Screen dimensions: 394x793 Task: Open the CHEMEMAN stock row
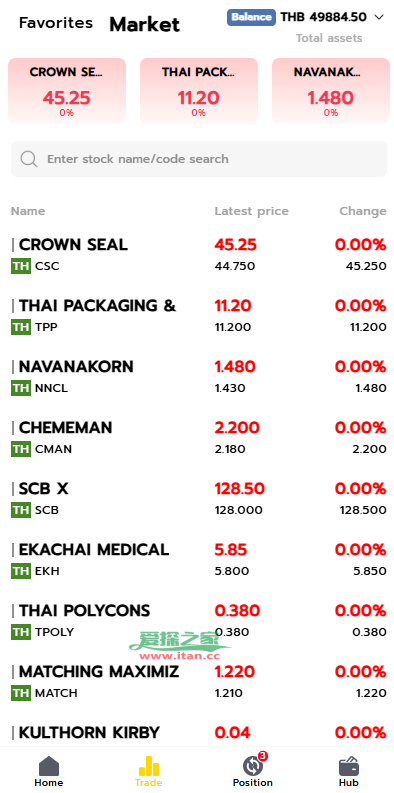[x=199, y=437]
